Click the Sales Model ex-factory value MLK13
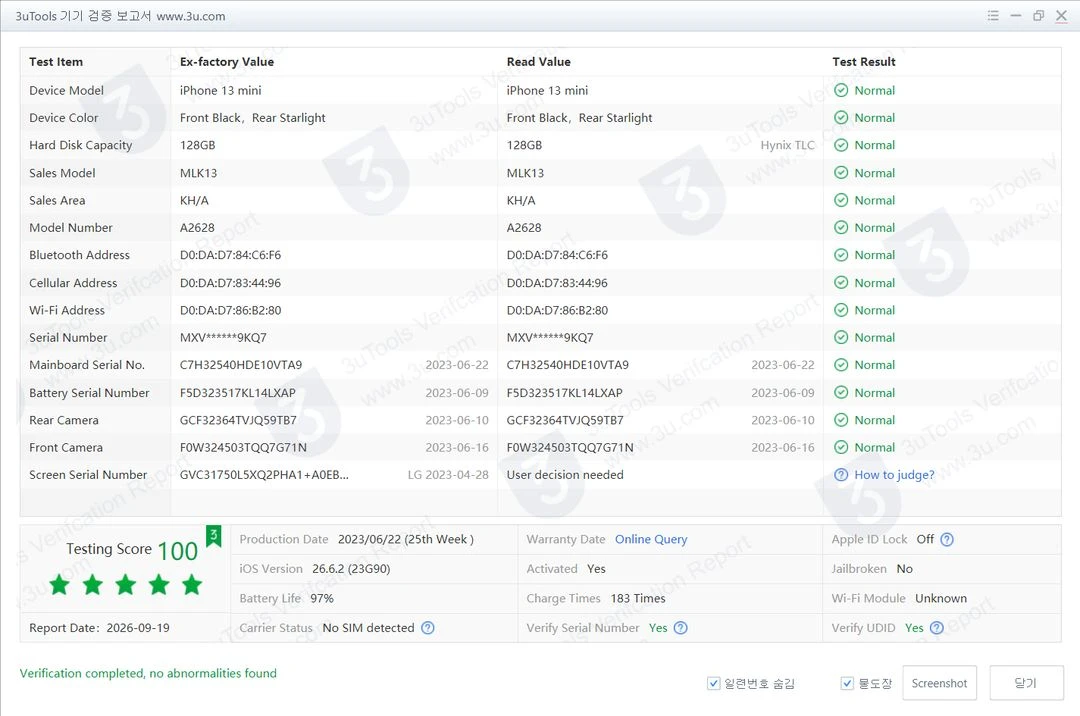 tap(198, 173)
